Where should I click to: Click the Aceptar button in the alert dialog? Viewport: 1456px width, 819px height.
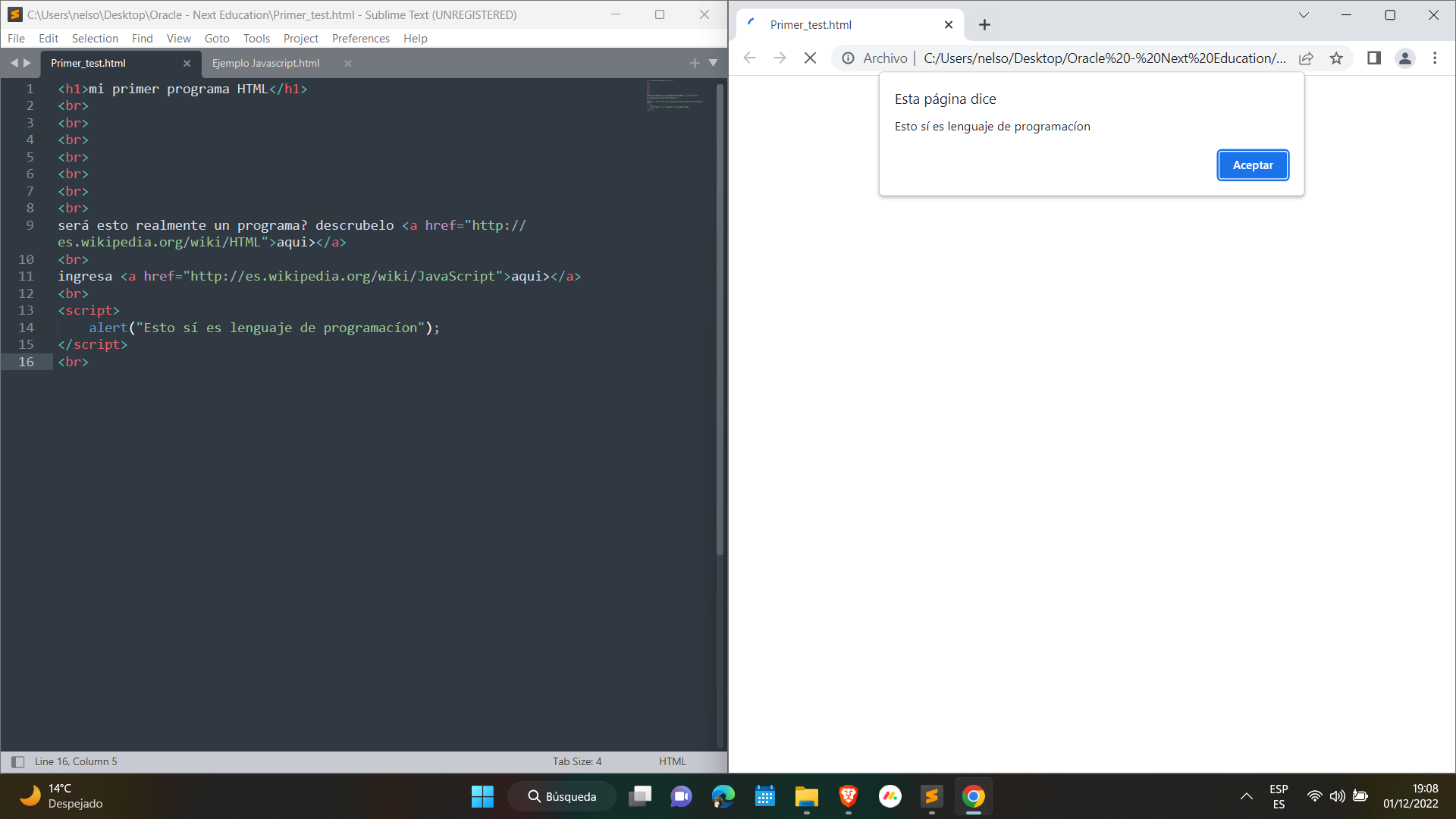point(1253,164)
